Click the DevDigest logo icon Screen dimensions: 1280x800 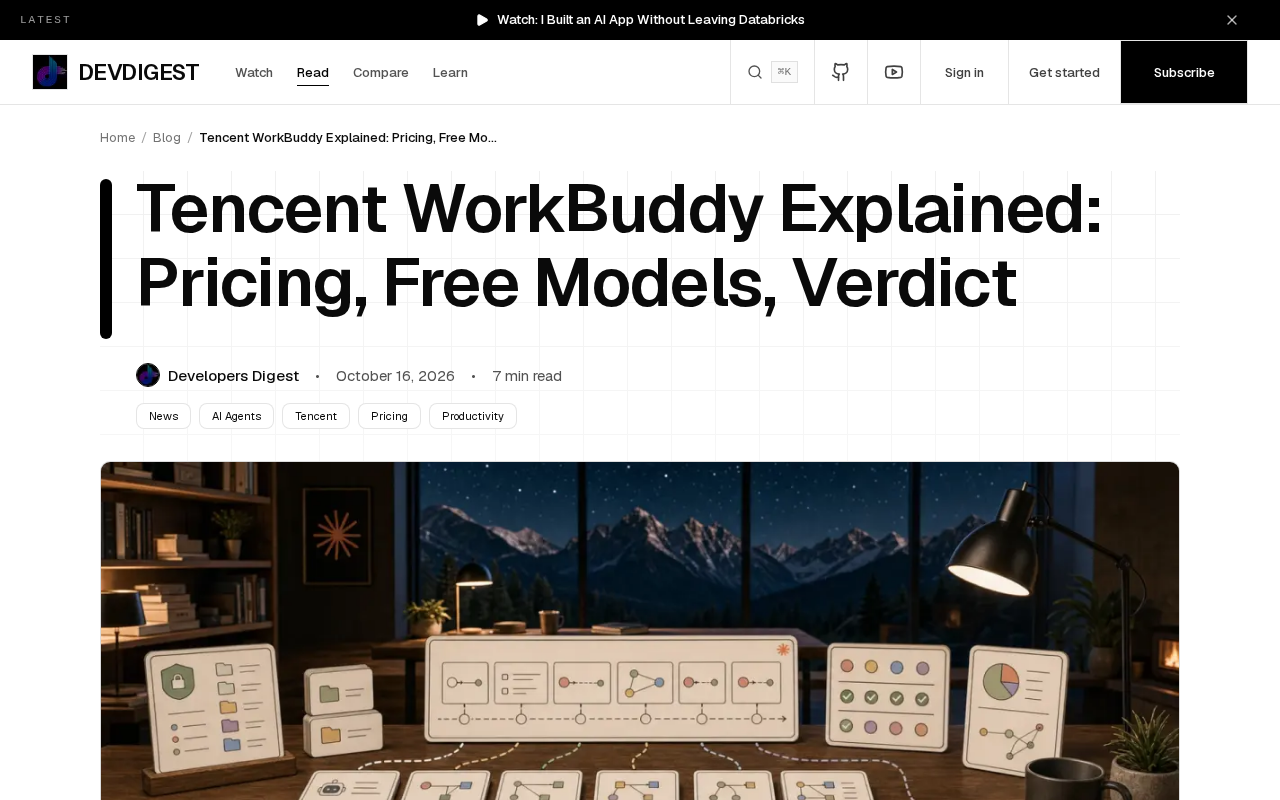click(x=50, y=72)
